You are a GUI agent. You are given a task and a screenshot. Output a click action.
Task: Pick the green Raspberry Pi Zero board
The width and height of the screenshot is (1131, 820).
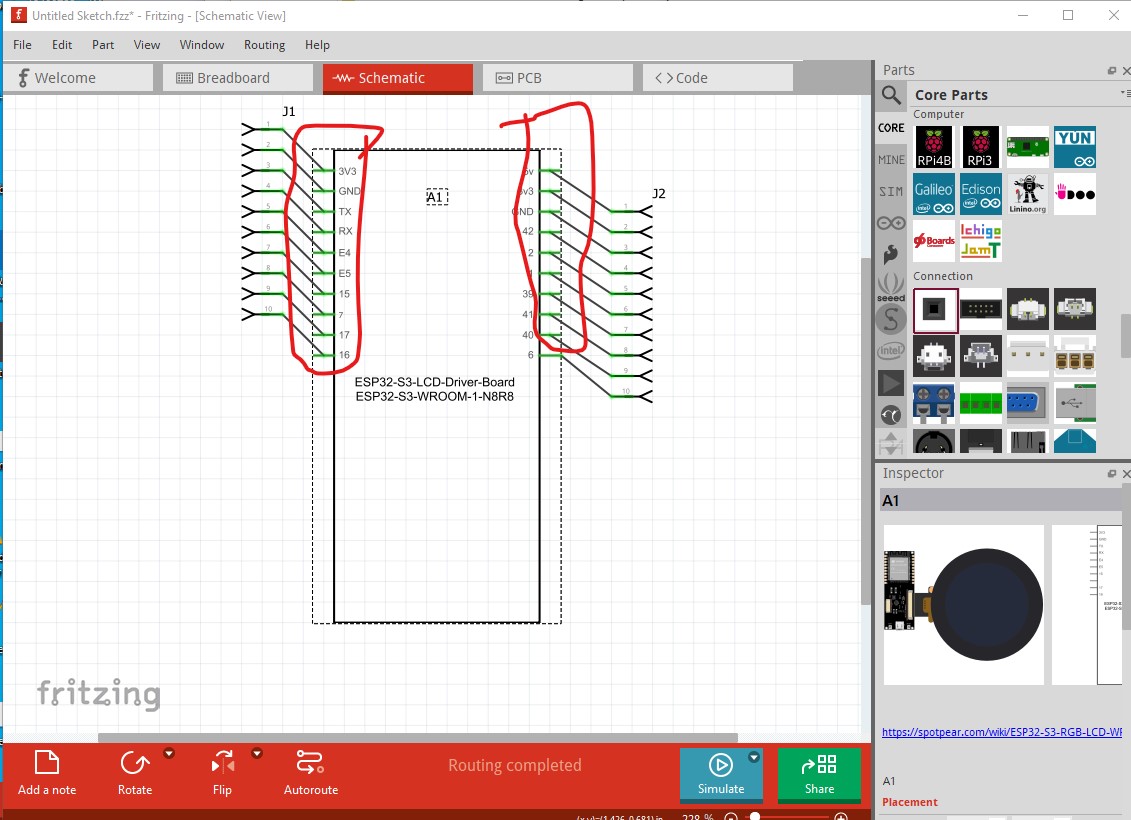click(x=1028, y=147)
